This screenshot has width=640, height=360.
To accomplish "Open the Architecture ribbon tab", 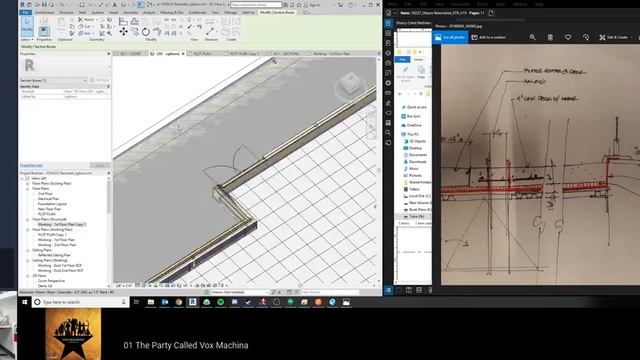I will (44, 13).
